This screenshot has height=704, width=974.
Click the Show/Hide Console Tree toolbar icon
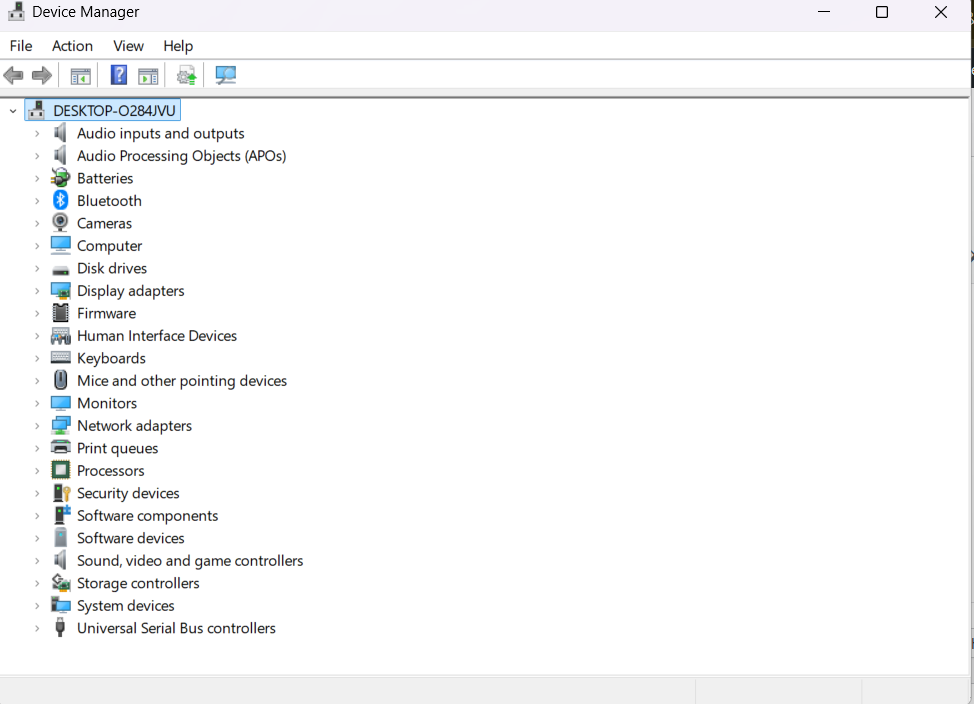[81, 76]
